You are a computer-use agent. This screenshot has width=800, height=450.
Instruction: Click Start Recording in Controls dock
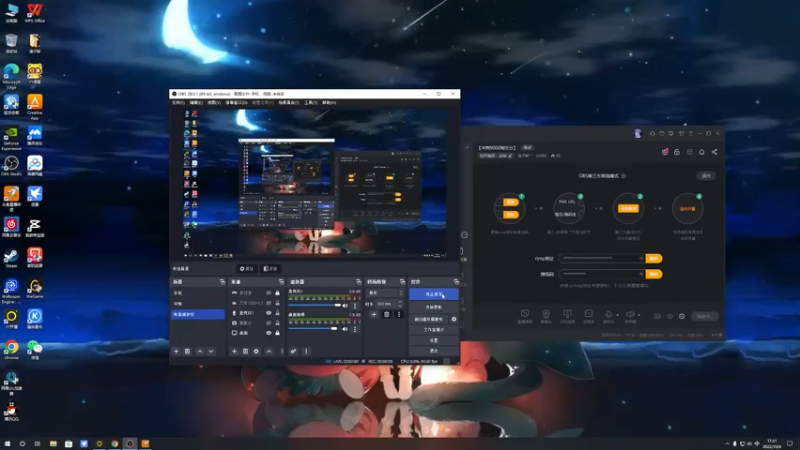[x=434, y=307]
